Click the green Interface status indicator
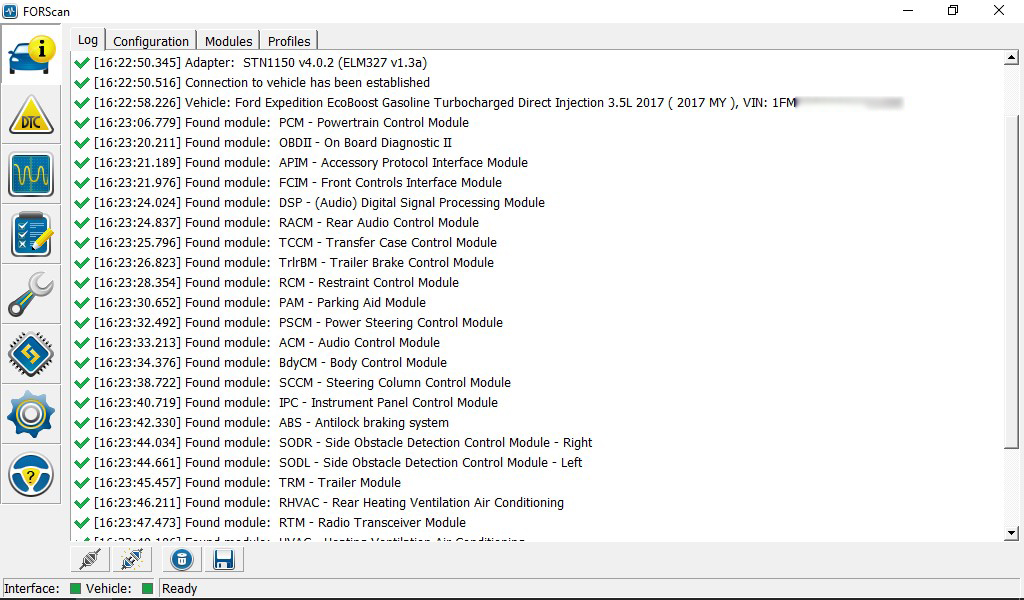 click(75, 588)
